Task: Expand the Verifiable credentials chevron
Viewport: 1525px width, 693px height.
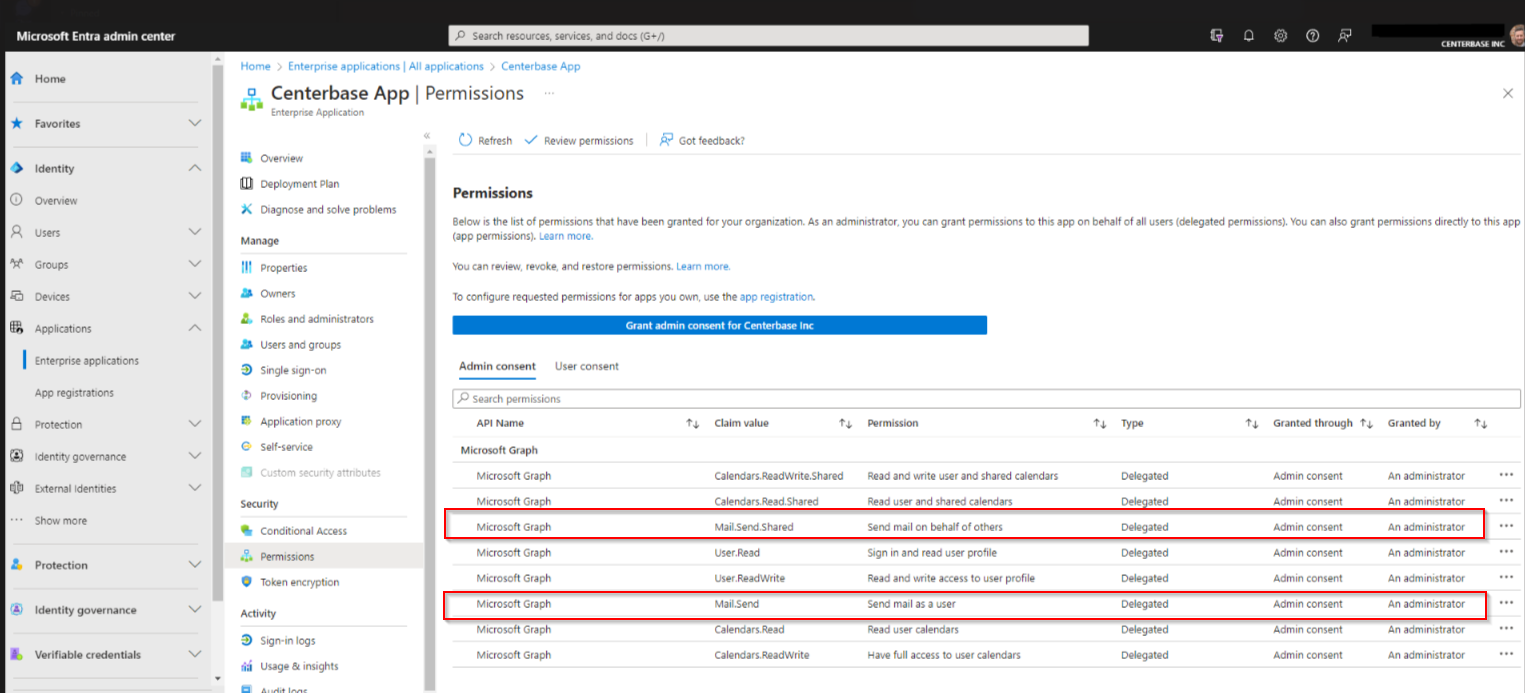Action: coord(195,654)
